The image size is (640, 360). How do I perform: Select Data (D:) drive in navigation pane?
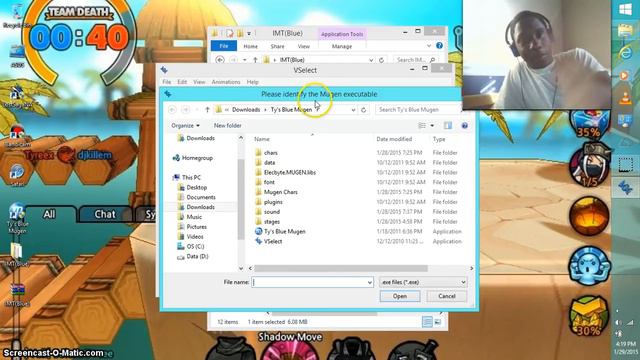[193, 256]
